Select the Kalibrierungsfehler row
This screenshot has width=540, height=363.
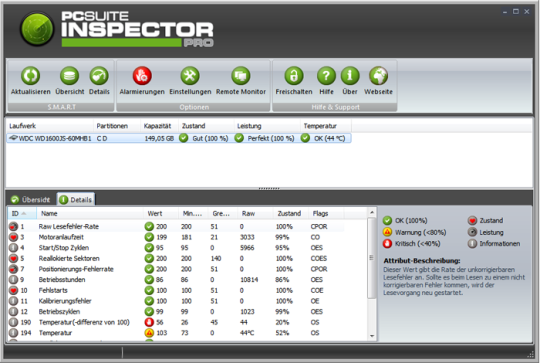tap(176, 301)
